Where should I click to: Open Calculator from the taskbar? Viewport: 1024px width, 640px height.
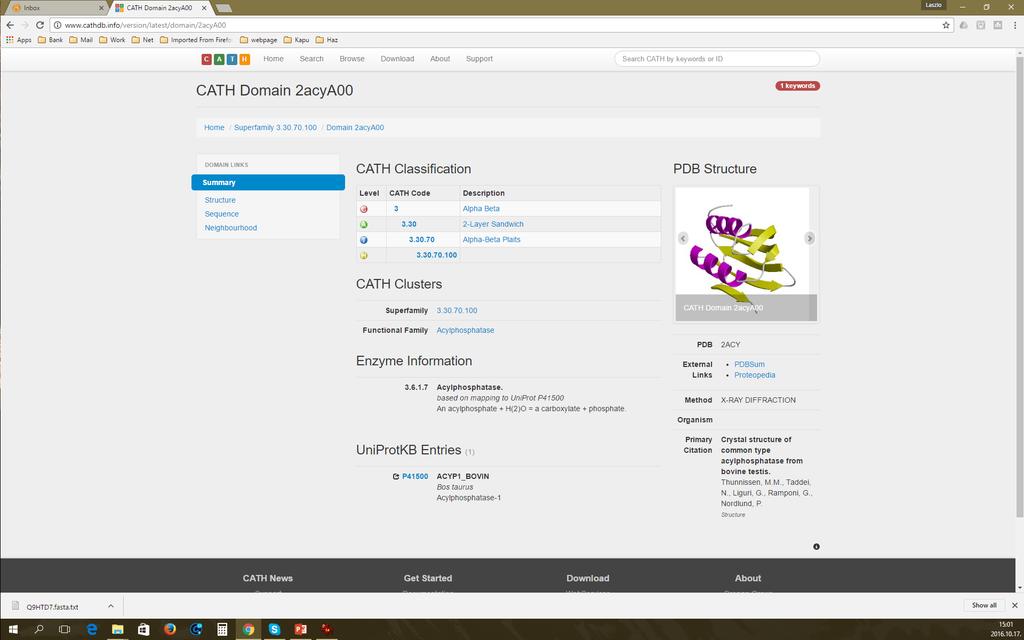click(222, 630)
